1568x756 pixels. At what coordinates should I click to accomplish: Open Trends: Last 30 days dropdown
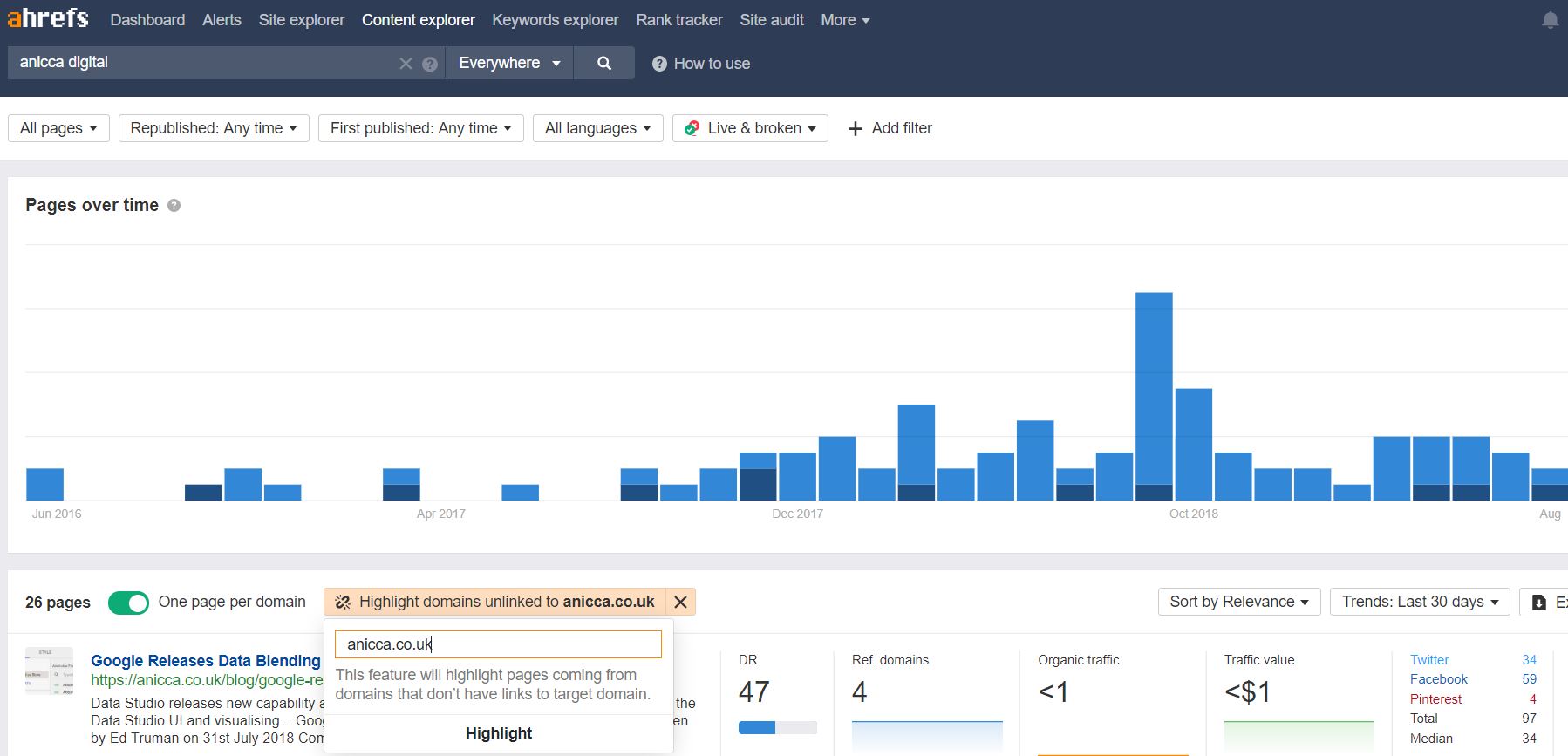[x=1420, y=602]
